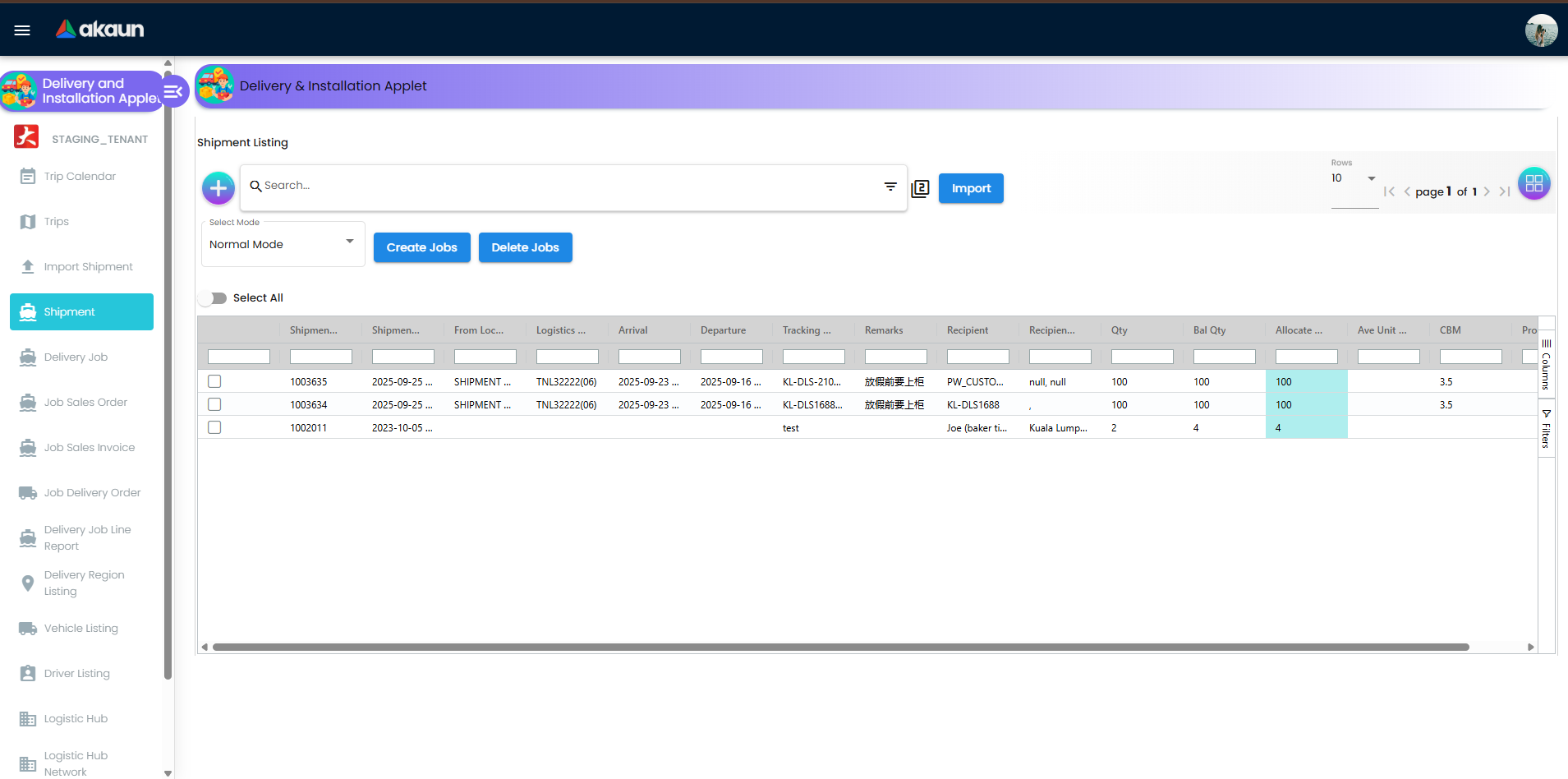Screen dimensions: 1568x779
Task: Select Trip Calendar in the sidebar
Action: [81, 176]
